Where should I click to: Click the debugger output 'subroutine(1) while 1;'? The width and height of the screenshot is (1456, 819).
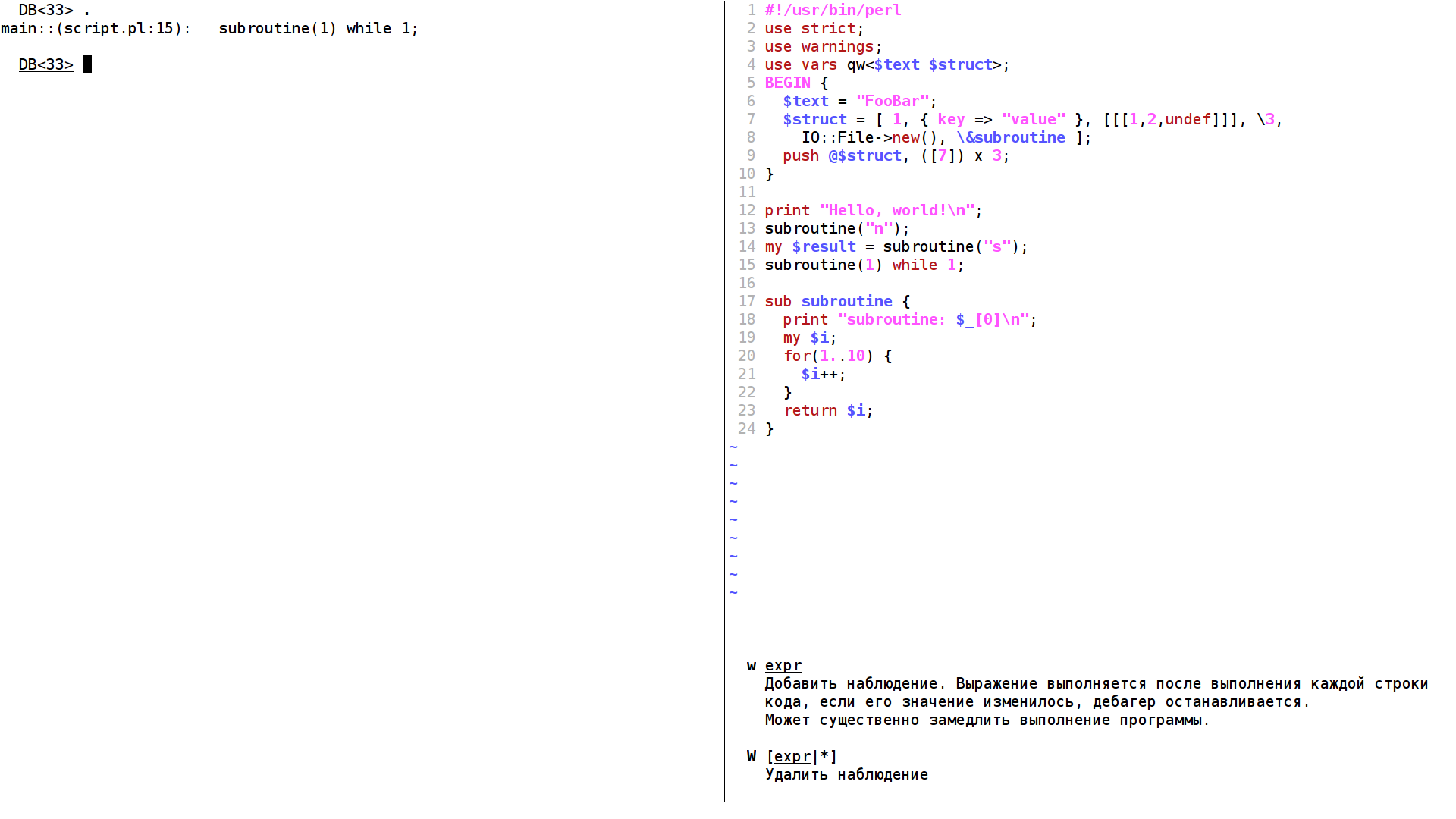tap(318, 28)
